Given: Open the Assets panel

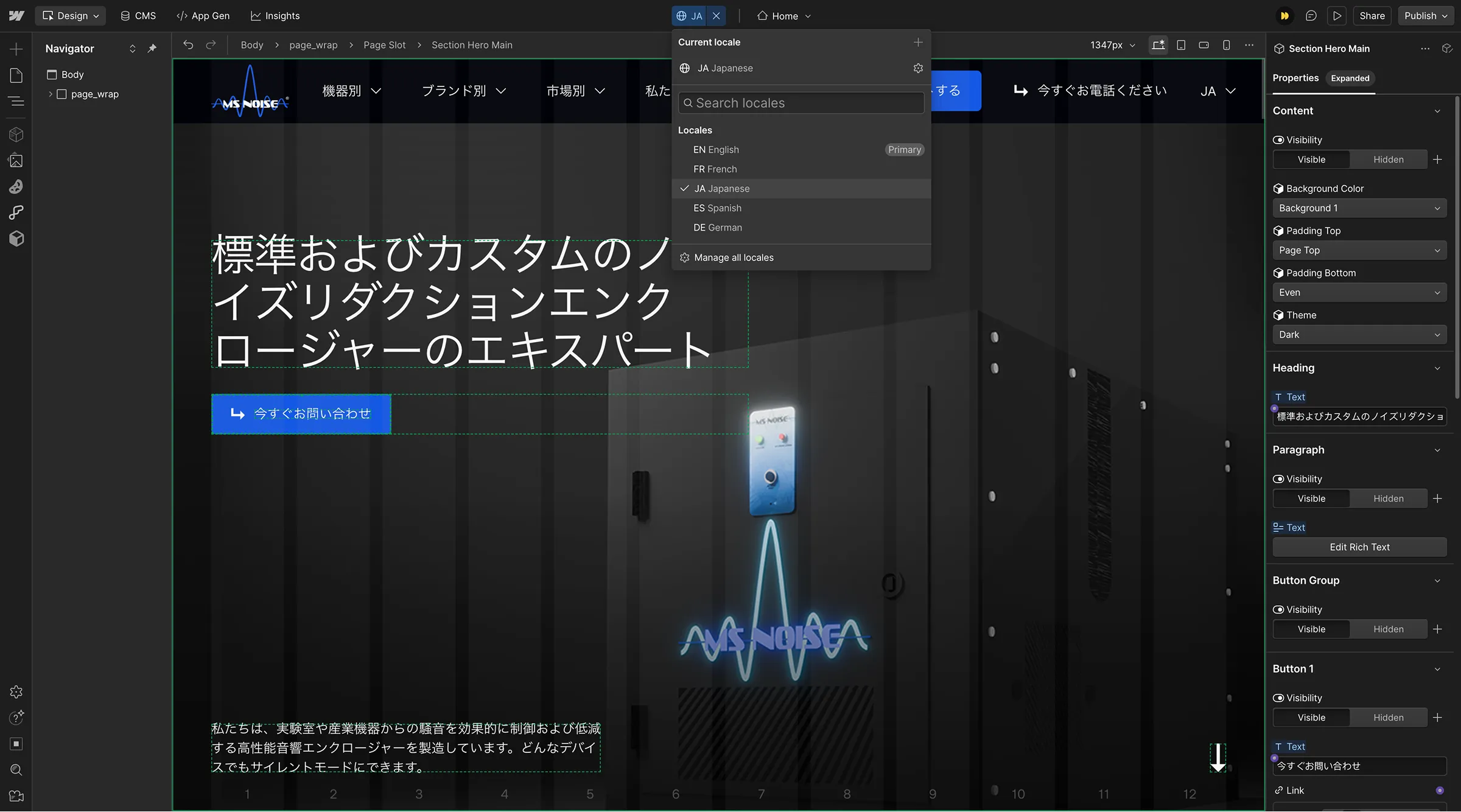Looking at the screenshot, I should pyautogui.click(x=16, y=160).
